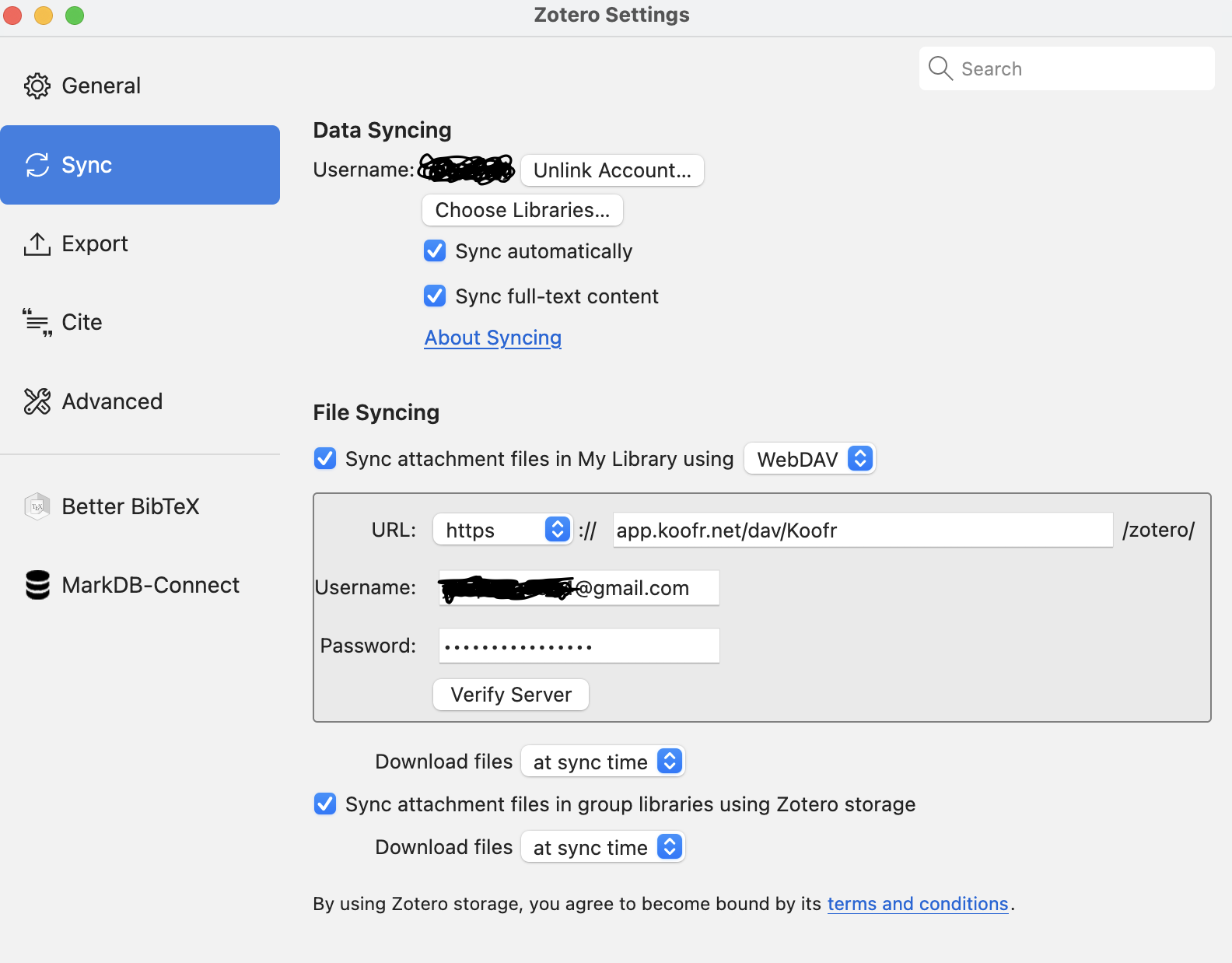The width and height of the screenshot is (1232, 963).
Task: Click the Unlink Account button
Action: tap(612, 170)
